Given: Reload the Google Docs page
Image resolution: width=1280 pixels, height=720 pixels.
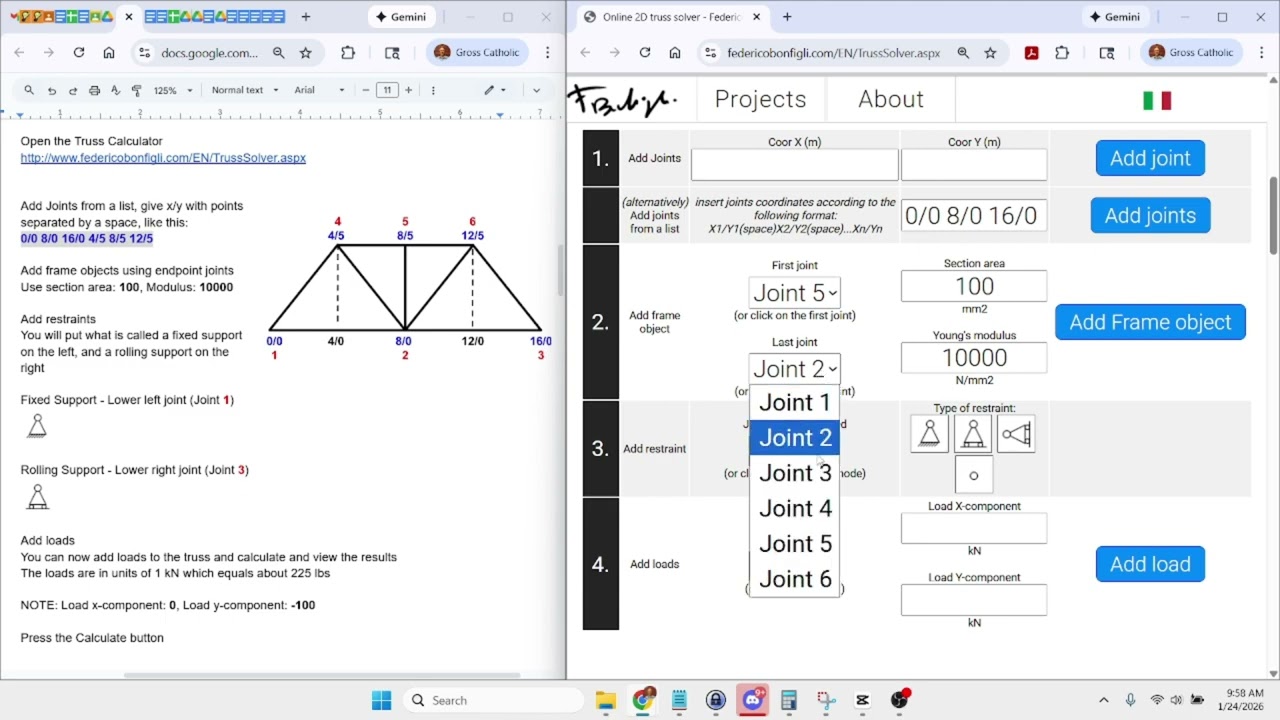Looking at the screenshot, I should click(78, 53).
